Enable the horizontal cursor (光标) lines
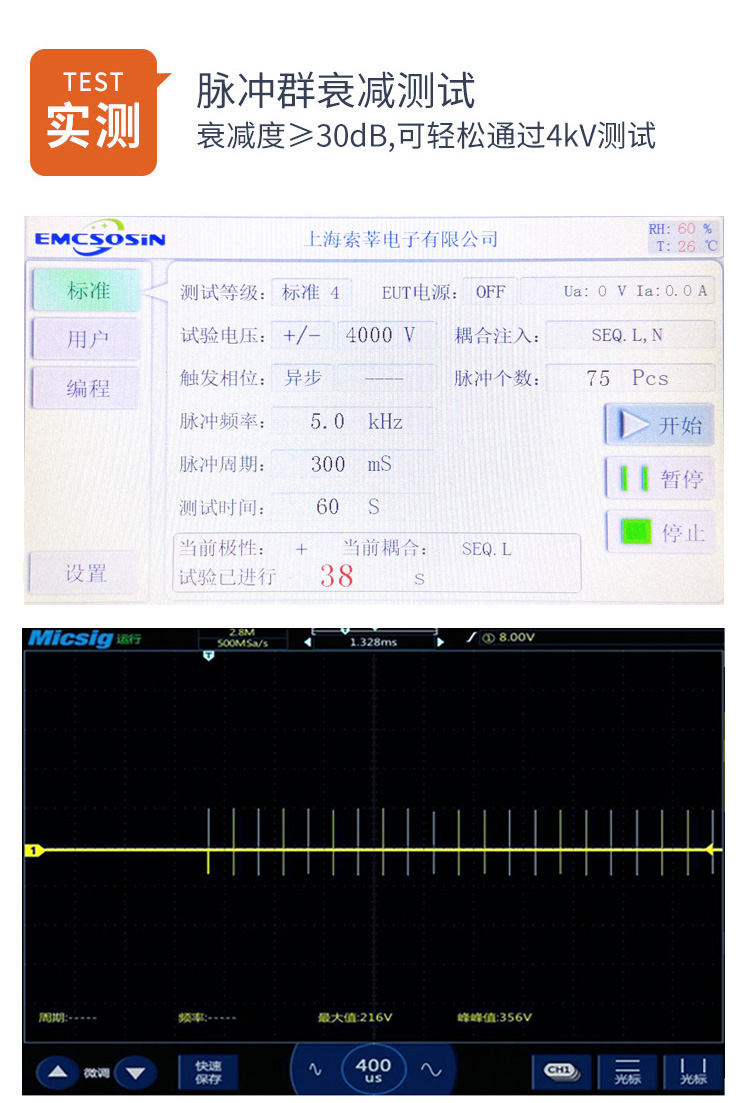This screenshot has width=750, height=1103. 628,1072
